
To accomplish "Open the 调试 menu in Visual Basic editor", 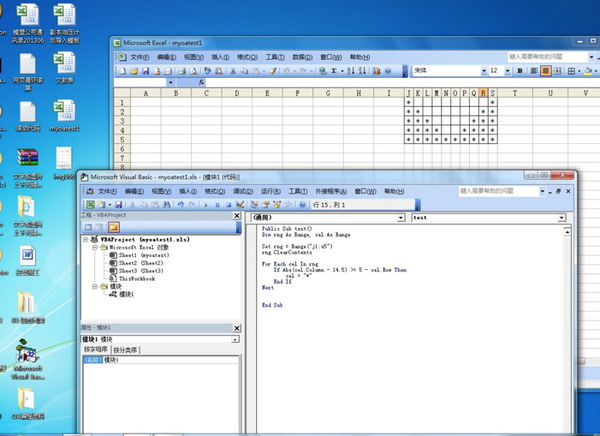I will coord(243,191).
